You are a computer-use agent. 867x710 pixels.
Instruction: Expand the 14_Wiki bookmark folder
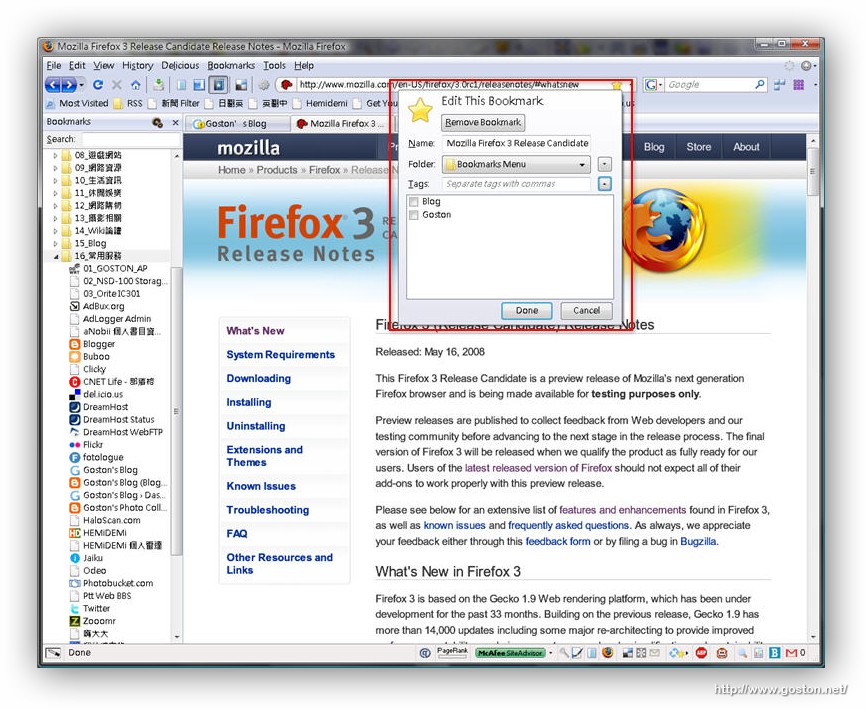click(x=55, y=231)
